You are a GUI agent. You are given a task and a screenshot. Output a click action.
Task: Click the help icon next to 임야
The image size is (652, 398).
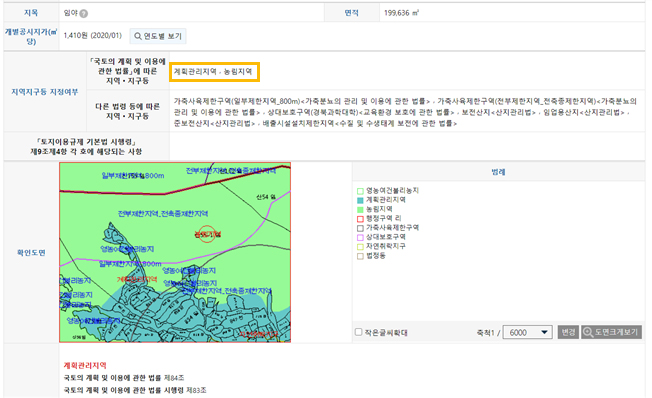coord(84,14)
